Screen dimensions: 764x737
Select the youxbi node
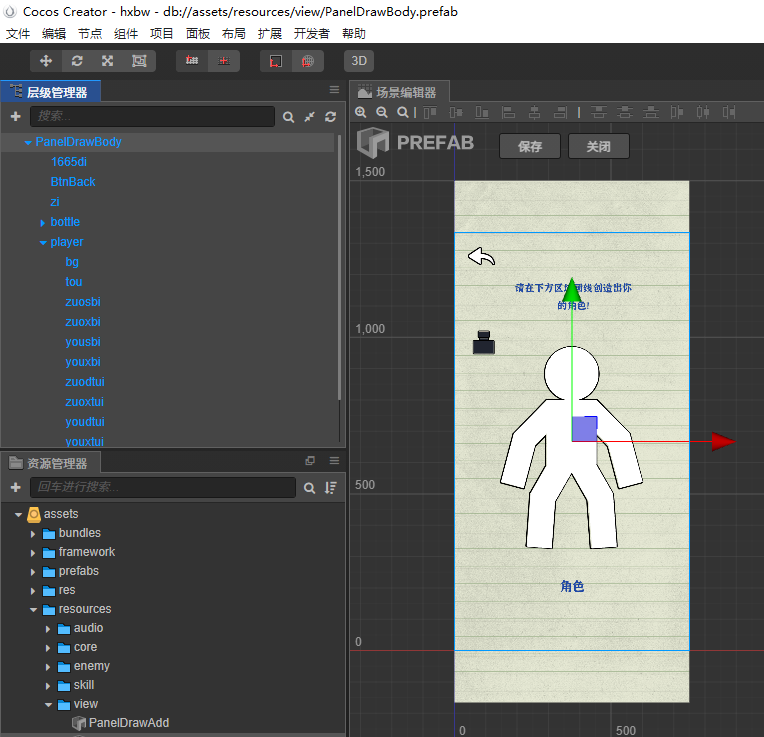[x=83, y=362]
